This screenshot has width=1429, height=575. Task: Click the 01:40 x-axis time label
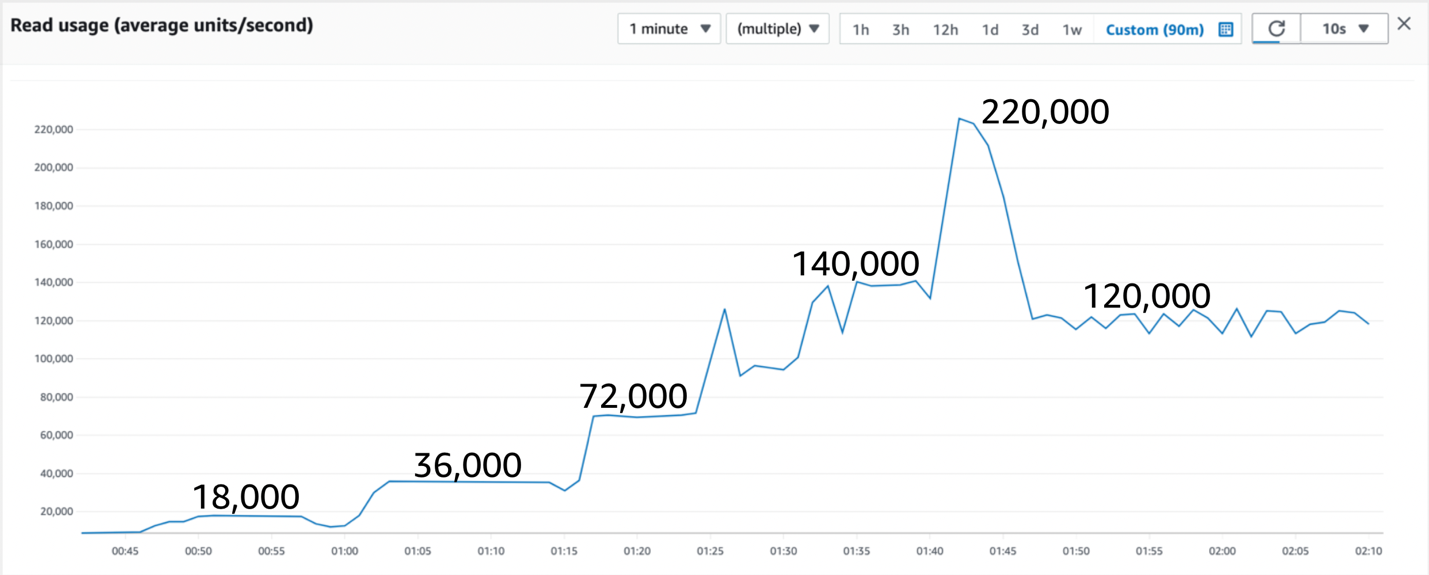click(x=929, y=551)
